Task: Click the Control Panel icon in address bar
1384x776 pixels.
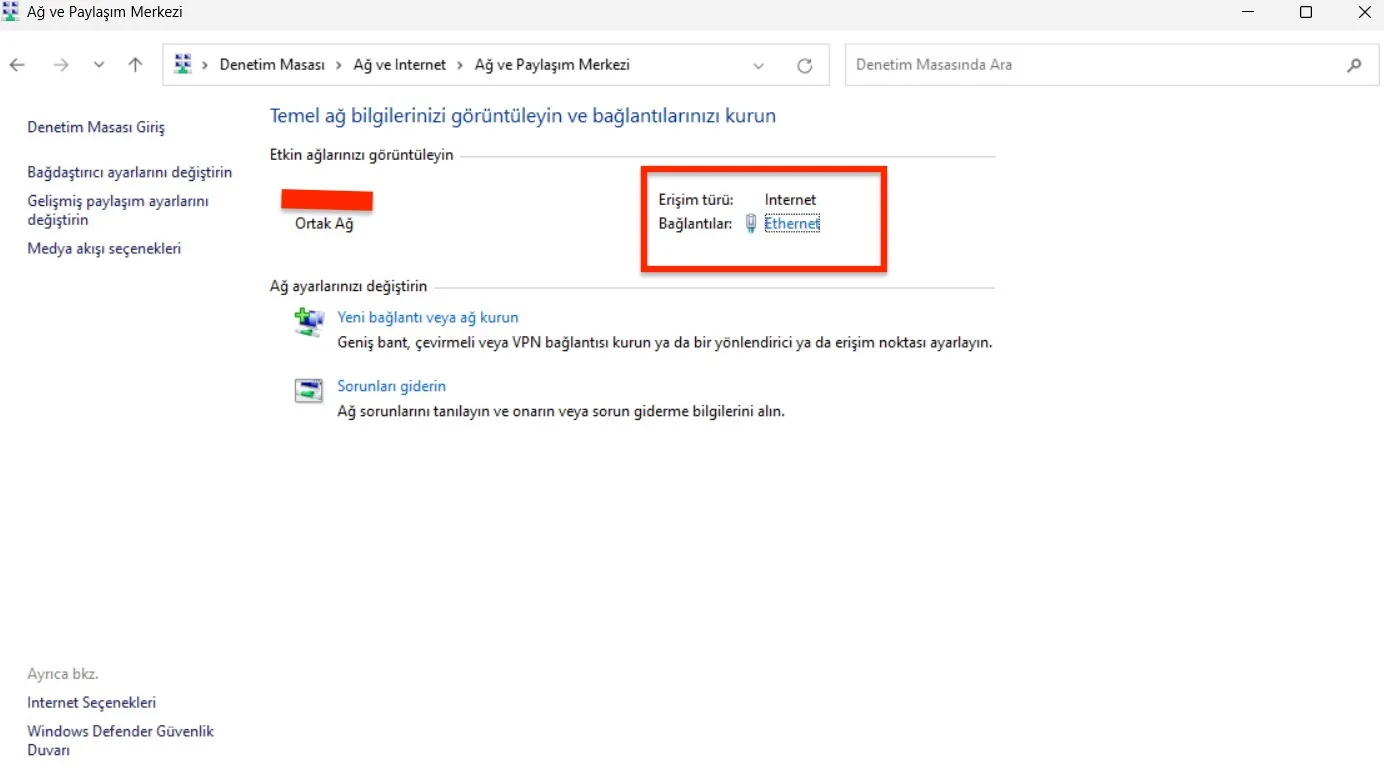Action: point(182,65)
